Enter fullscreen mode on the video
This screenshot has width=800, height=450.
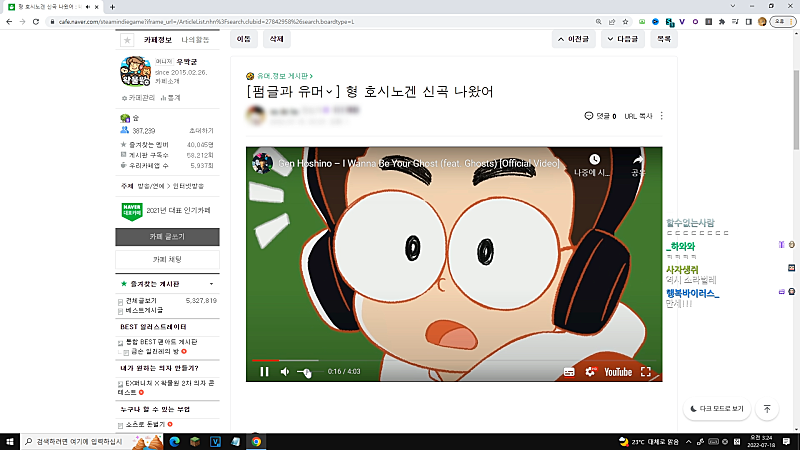[x=646, y=372]
